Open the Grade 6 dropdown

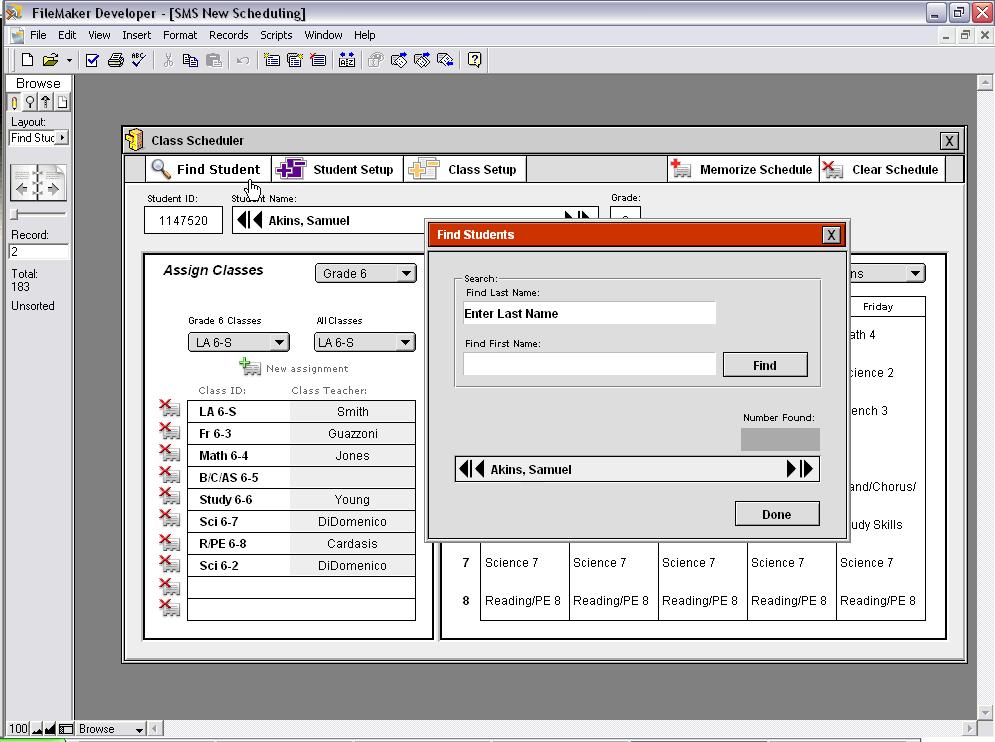[x=366, y=274]
